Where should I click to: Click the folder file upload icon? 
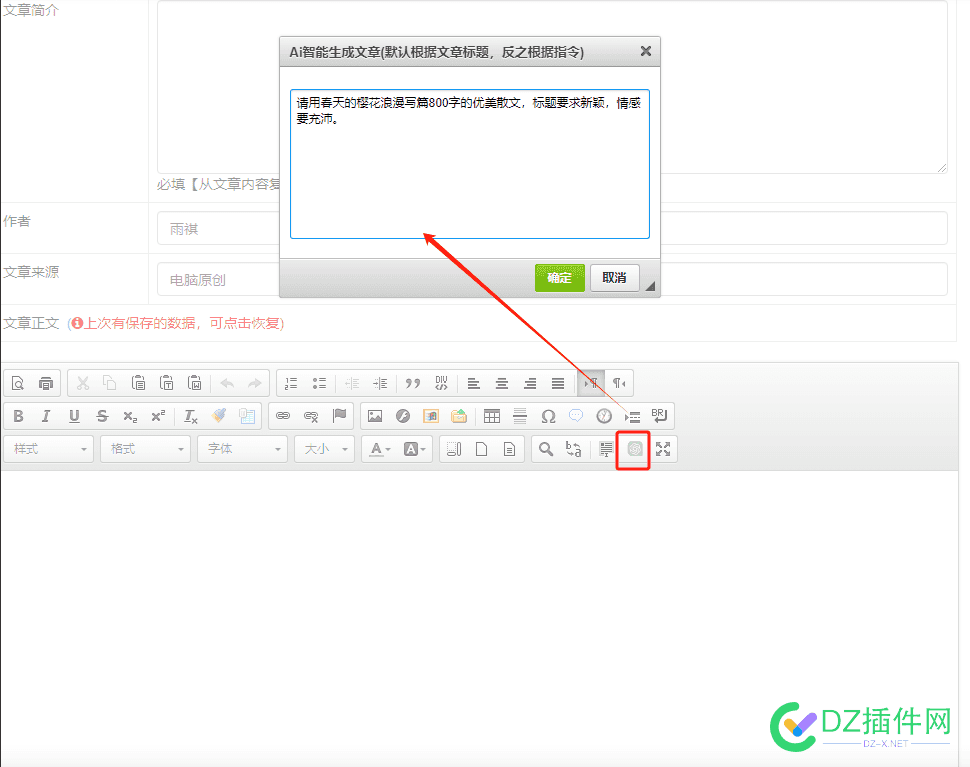459,416
